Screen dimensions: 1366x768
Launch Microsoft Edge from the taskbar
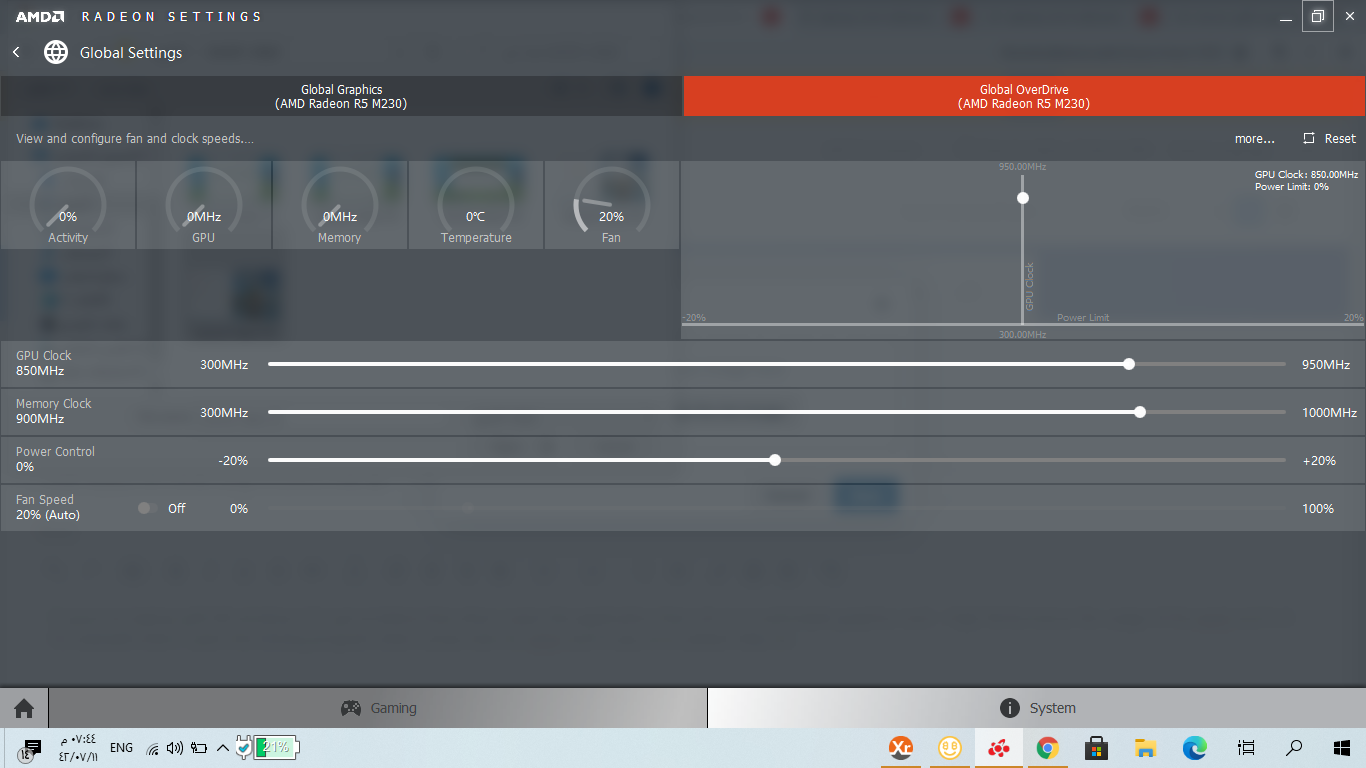[x=1194, y=747]
